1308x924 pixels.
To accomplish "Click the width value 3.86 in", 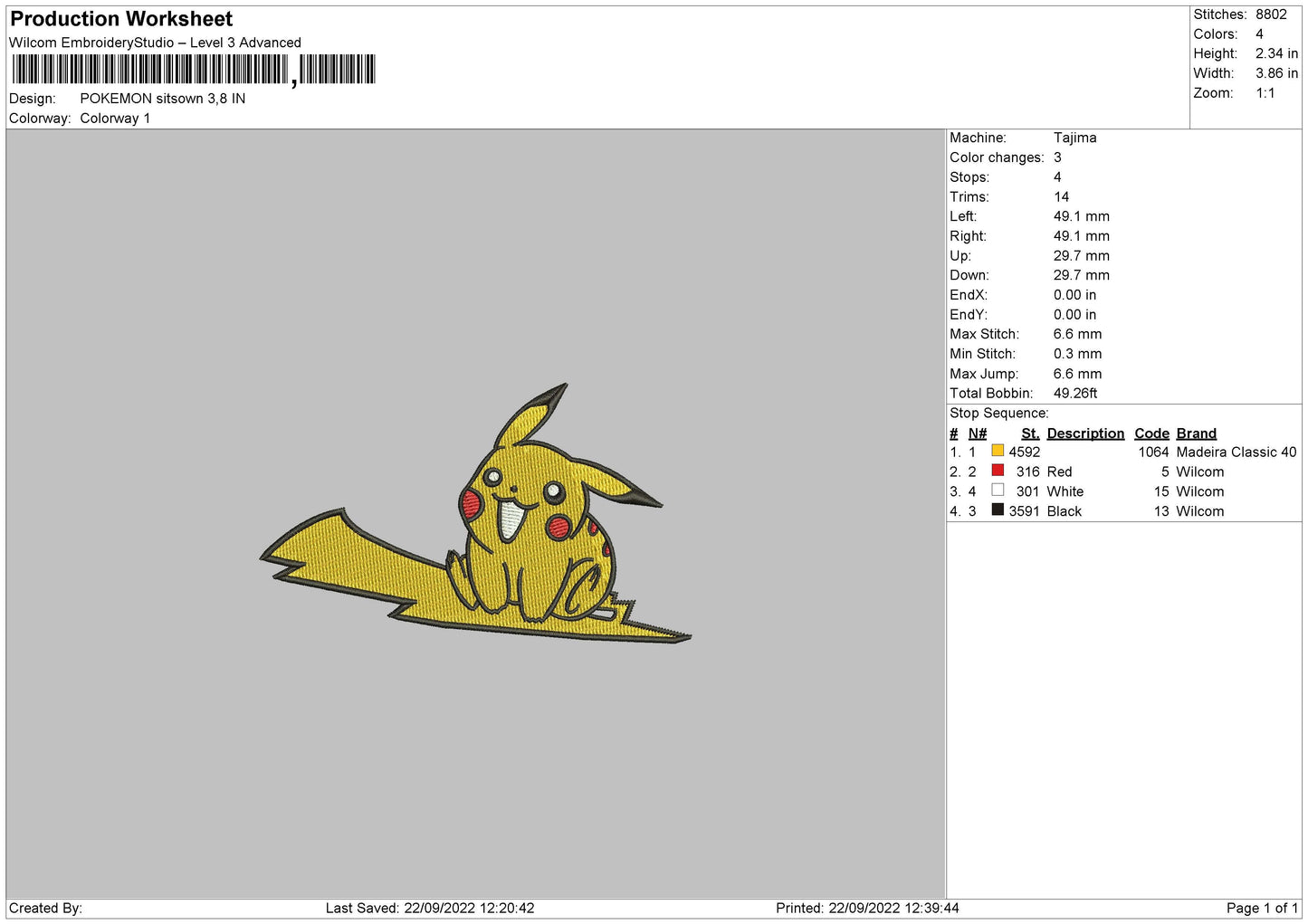I will tap(1276, 73).
